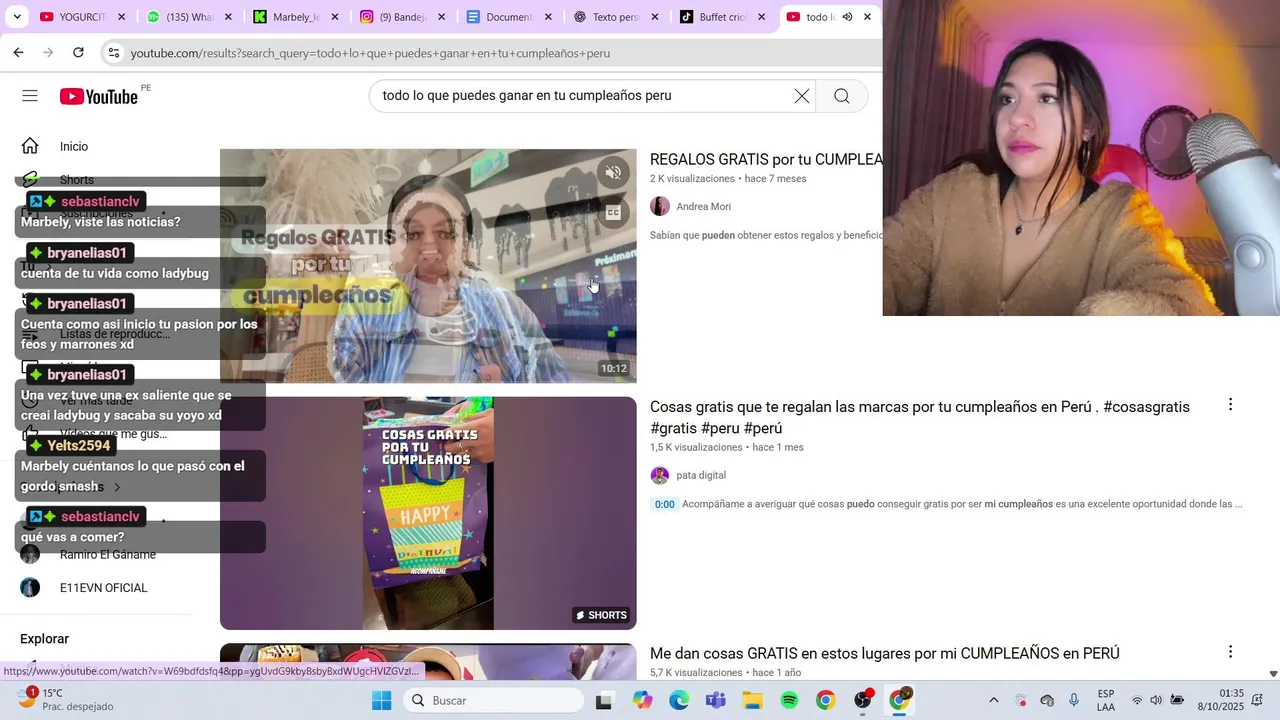Viewport: 1280px width, 720px height.
Task: Open options menu for Cosas gratis video
Action: (1230, 405)
